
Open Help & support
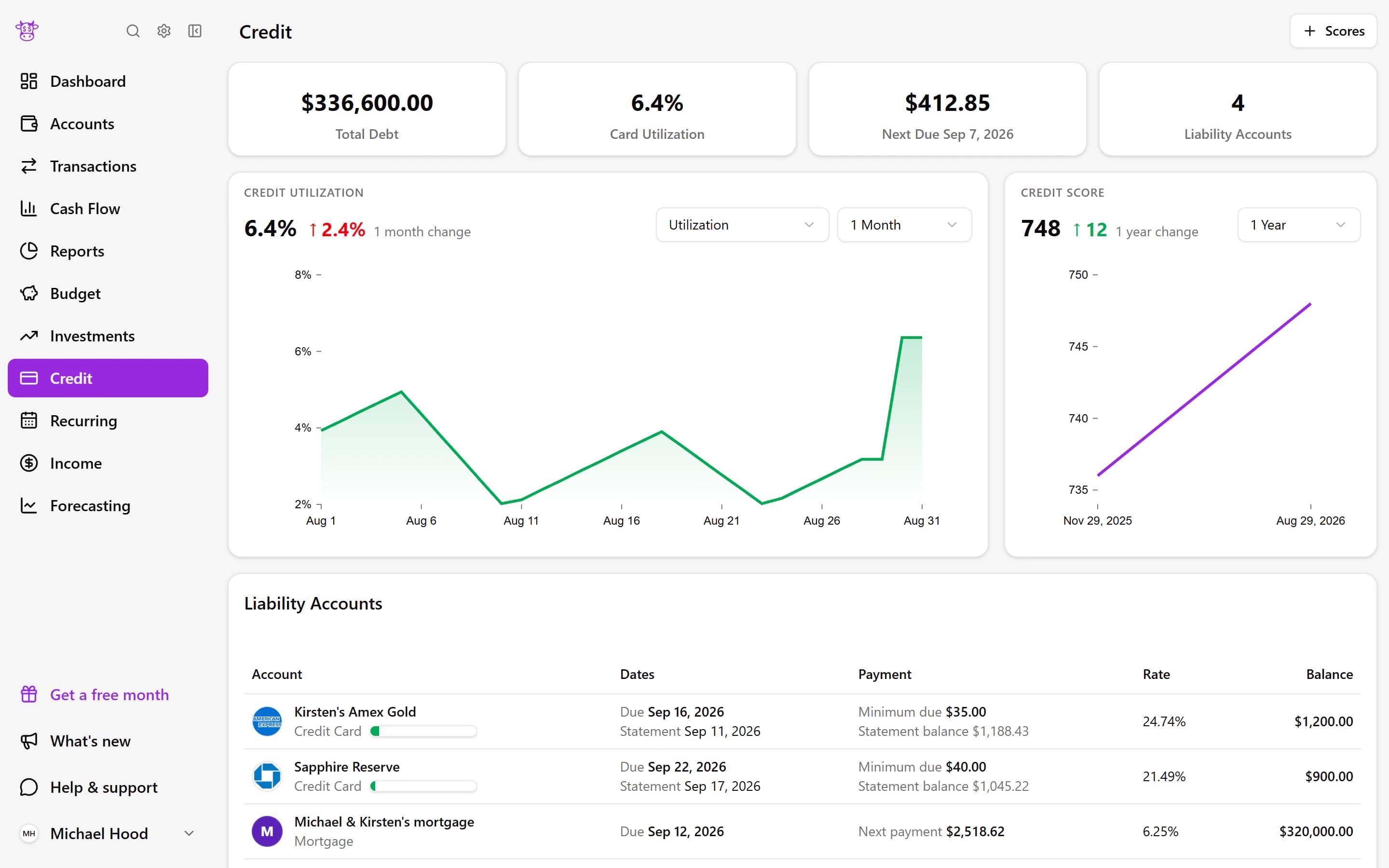[108, 787]
